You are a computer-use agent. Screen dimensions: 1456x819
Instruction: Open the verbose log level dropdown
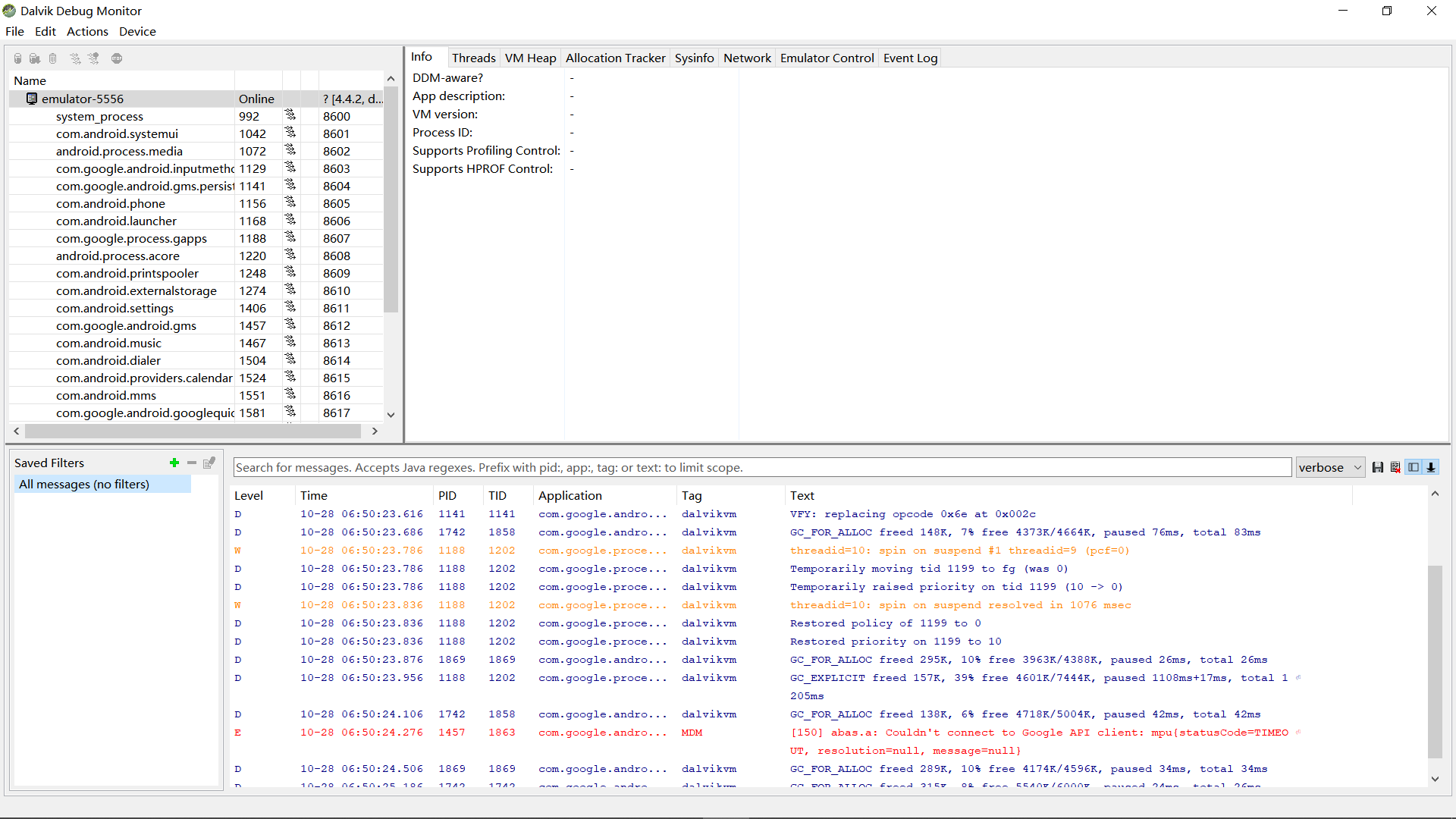[x=1330, y=467]
